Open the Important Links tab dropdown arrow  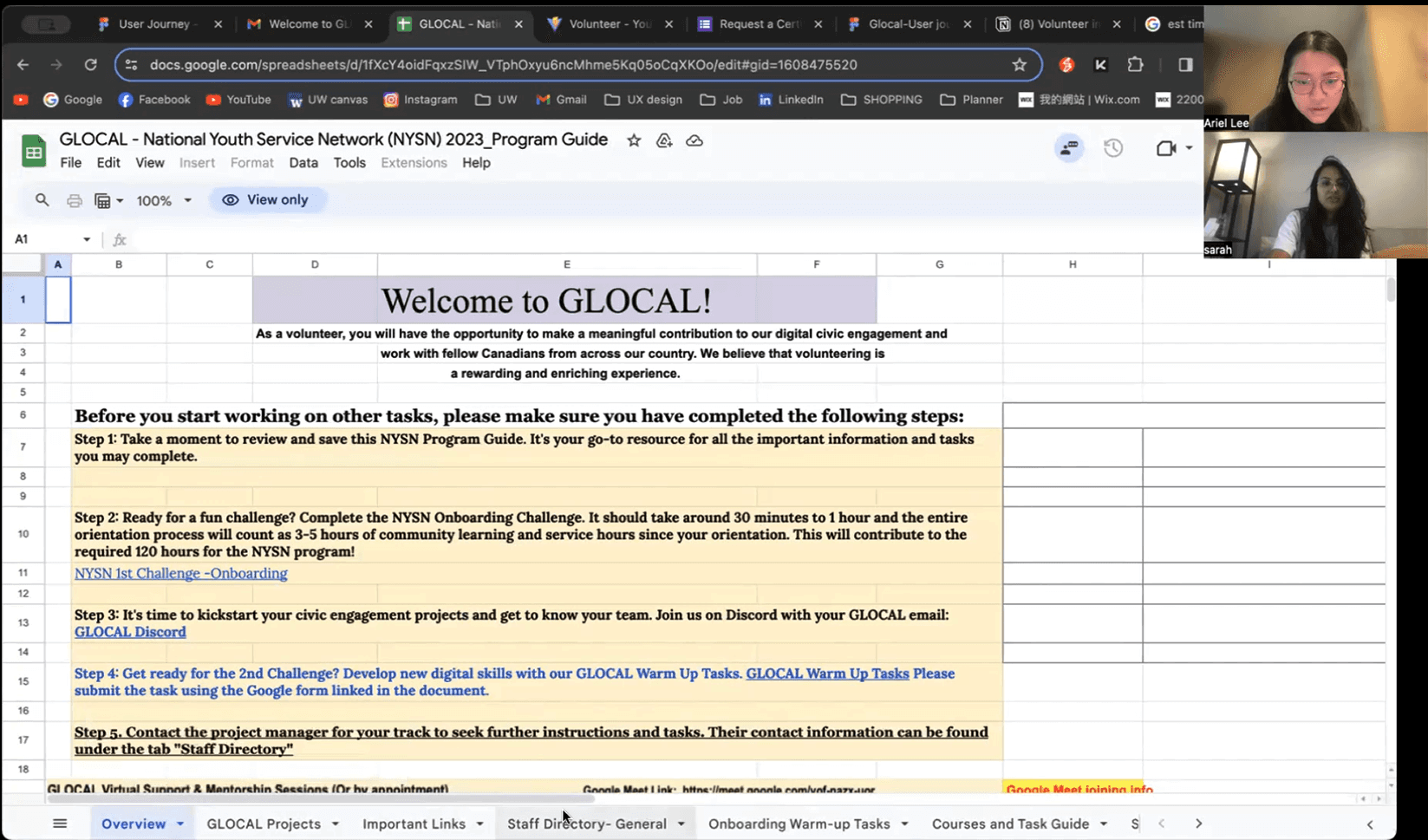coord(479,824)
